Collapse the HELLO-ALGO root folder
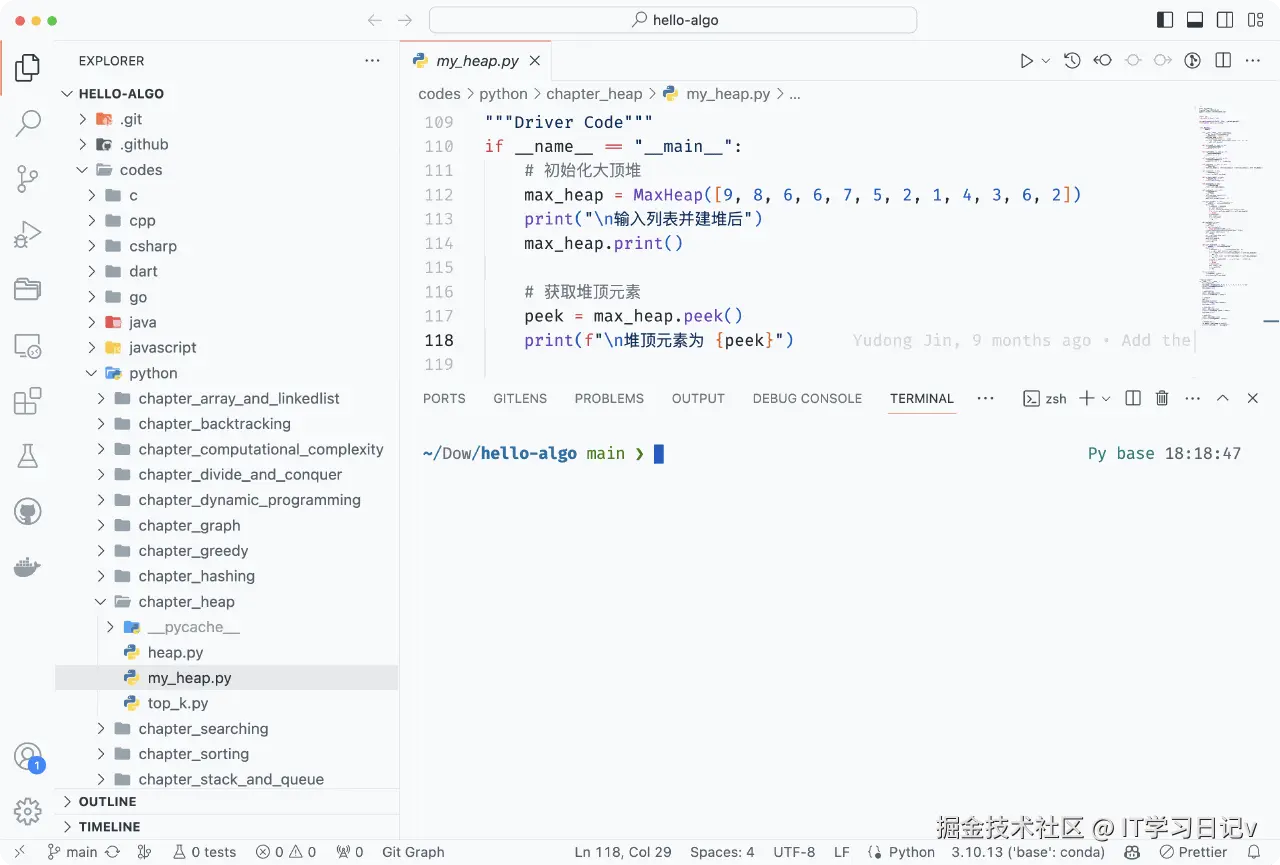Screen dimensions: 1280x865 pyautogui.click(x=67, y=94)
